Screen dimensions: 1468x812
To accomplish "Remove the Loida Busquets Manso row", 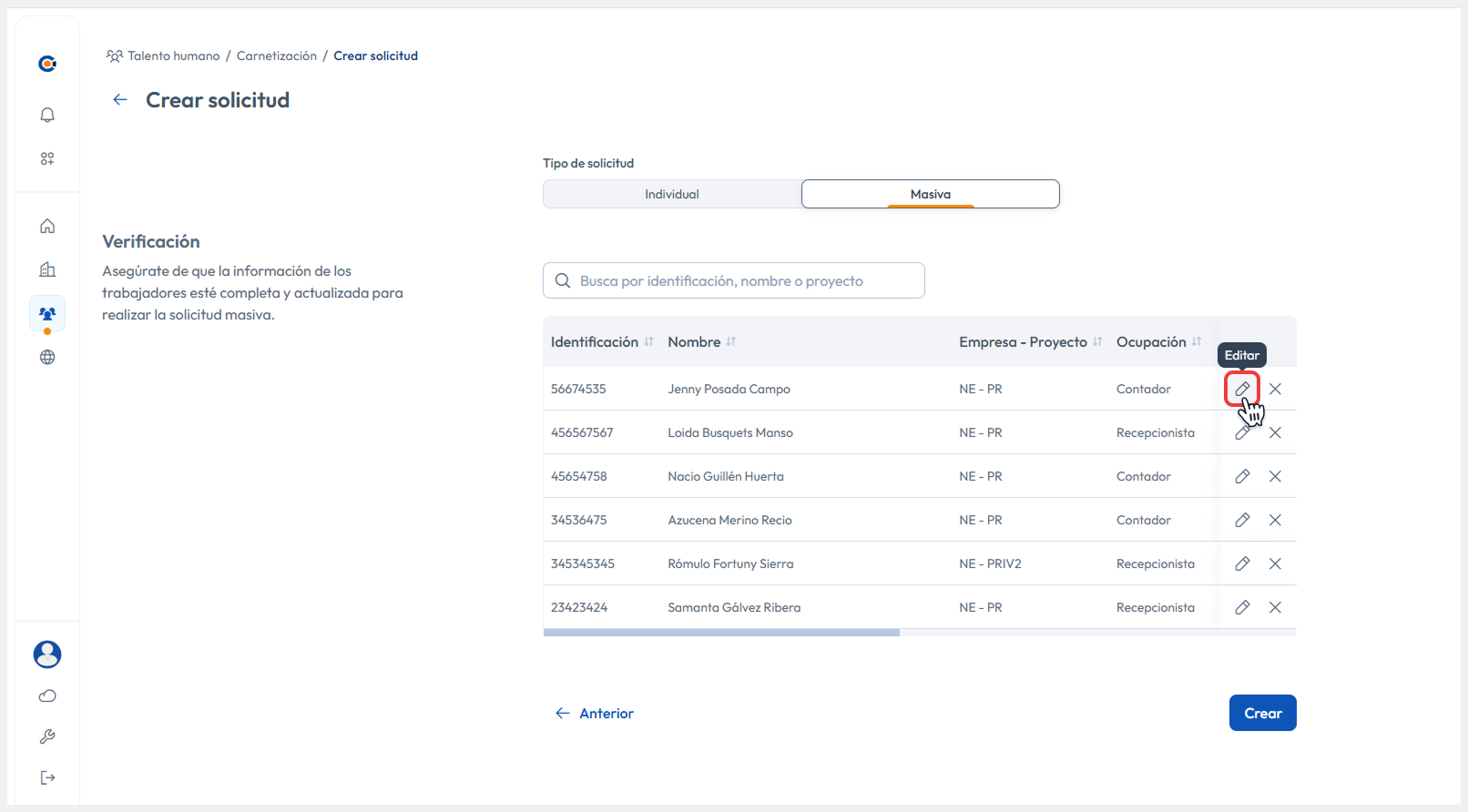I will pos(1275,432).
